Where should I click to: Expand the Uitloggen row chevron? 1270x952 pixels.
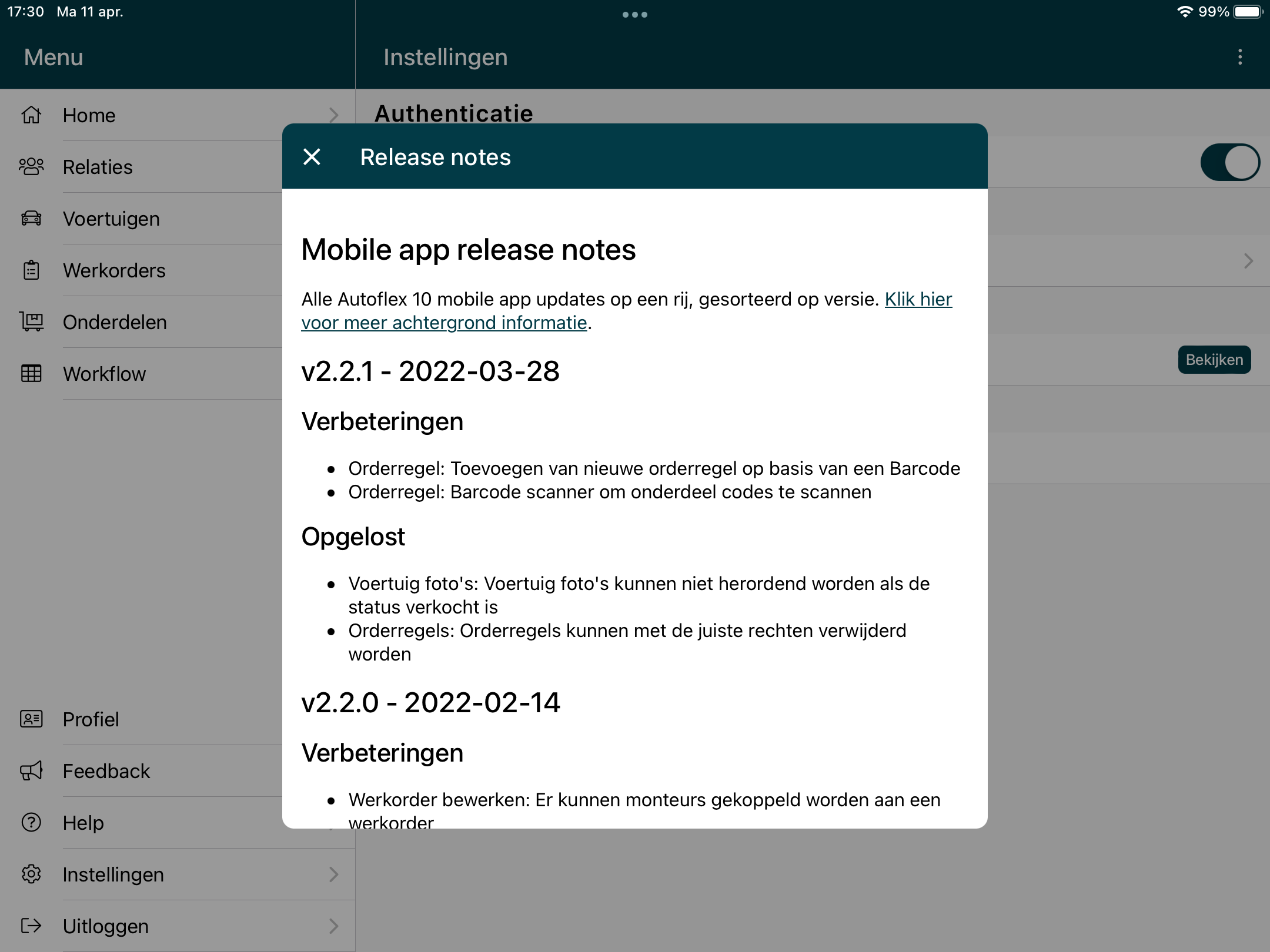click(333, 926)
